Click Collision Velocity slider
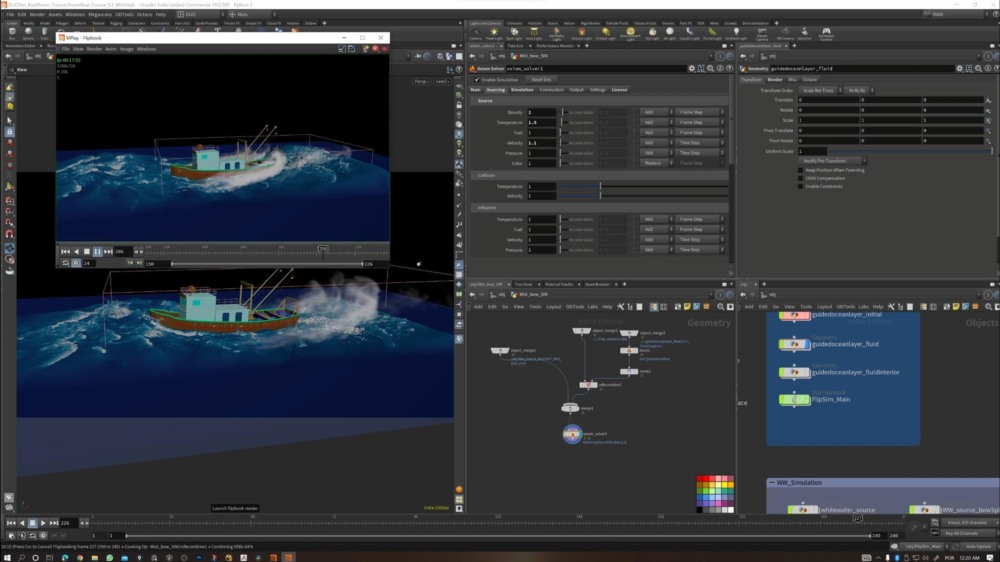The width and height of the screenshot is (1000, 562). (642, 196)
